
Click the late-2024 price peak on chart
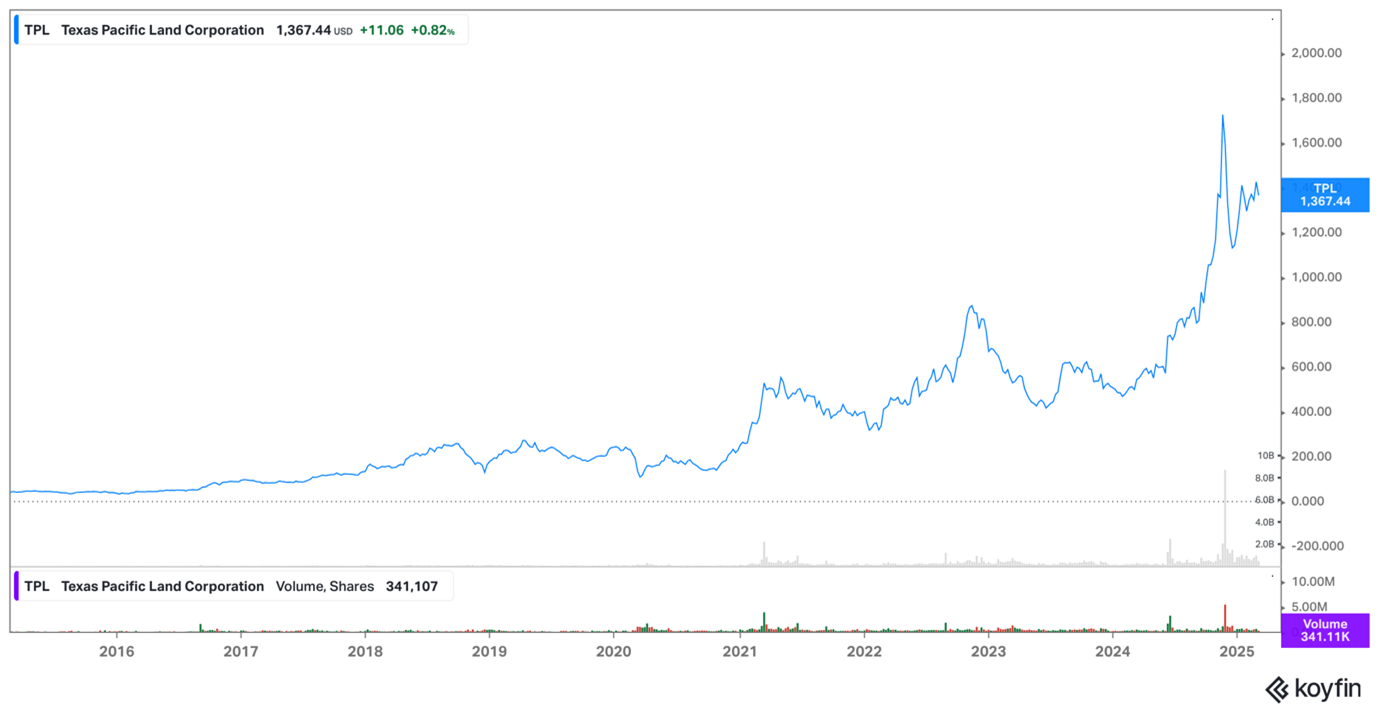click(1223, 116)
